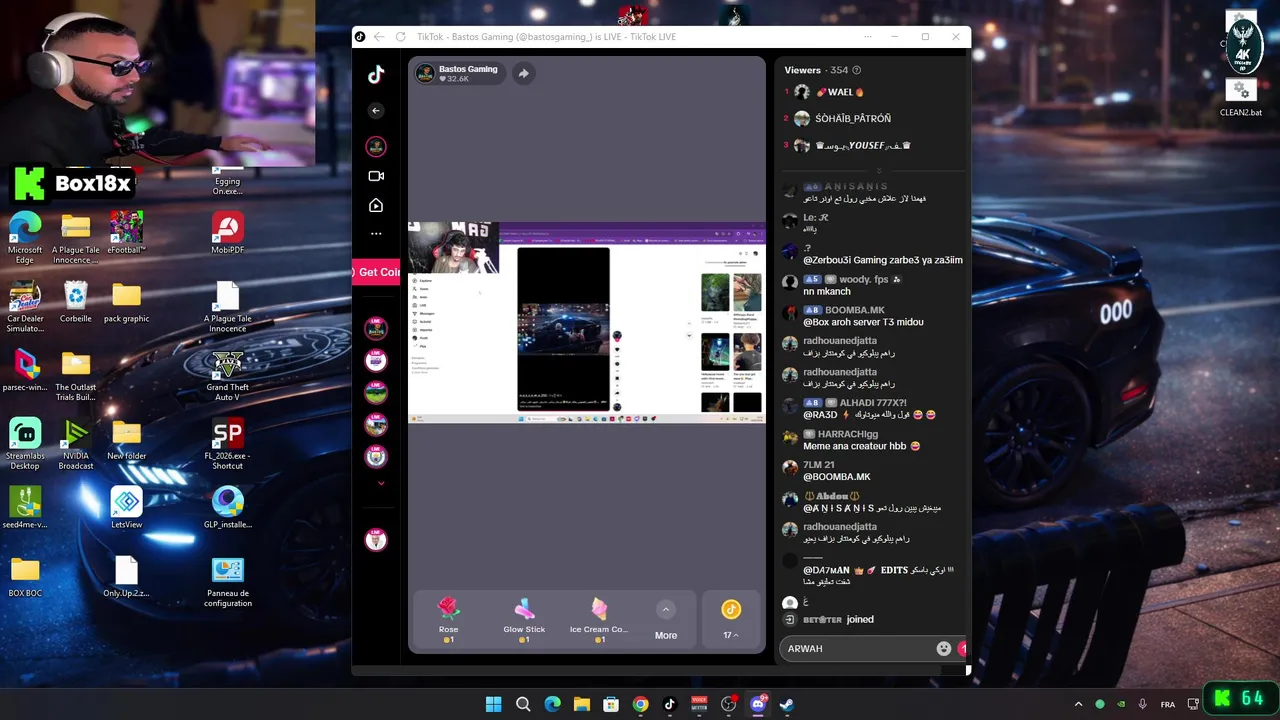Open FL_2026.exe shortcut on desktop
Viewport: 1280px width, 720px height.
(x=228, y=444)
